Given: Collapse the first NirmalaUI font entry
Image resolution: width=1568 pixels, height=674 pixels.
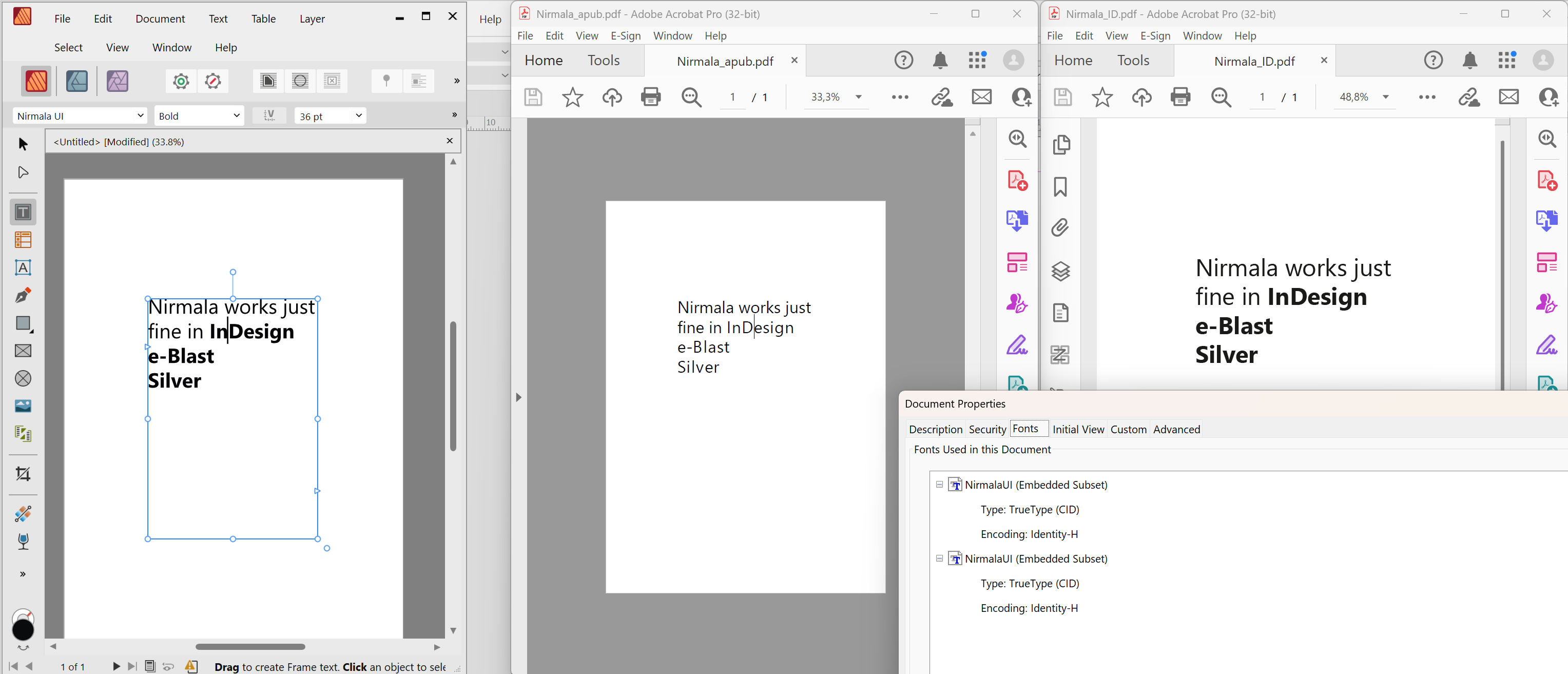Looking at the screenshot, I should pyautogui.click(x=939, y=485).
